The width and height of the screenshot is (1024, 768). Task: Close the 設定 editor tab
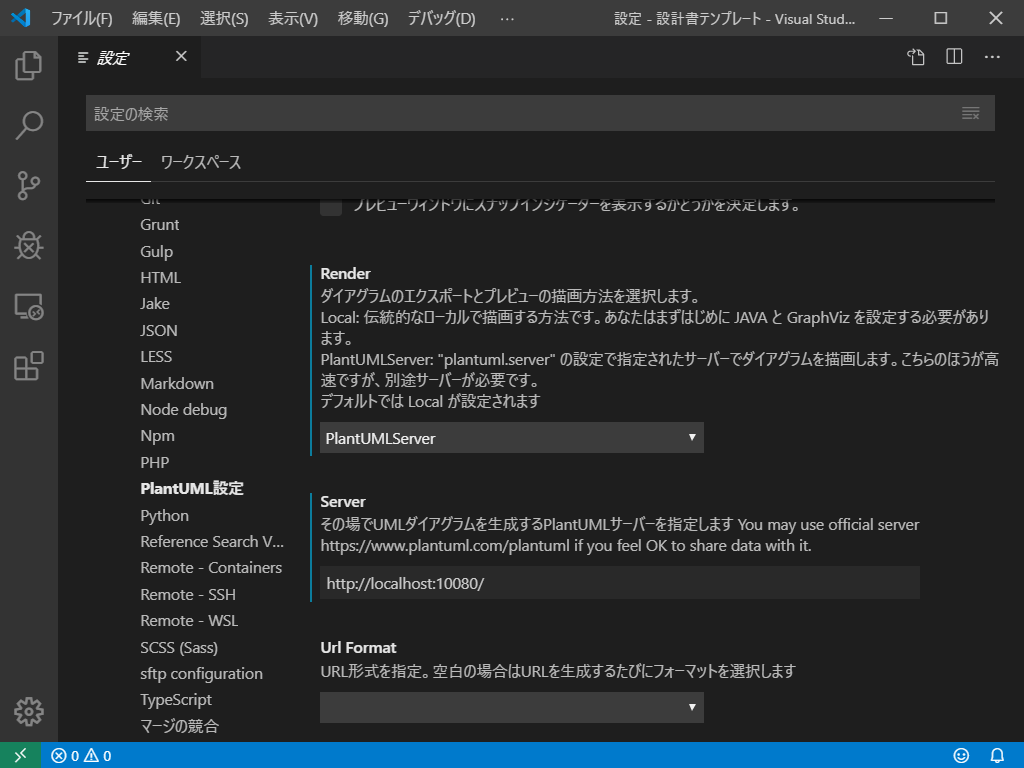181,57
